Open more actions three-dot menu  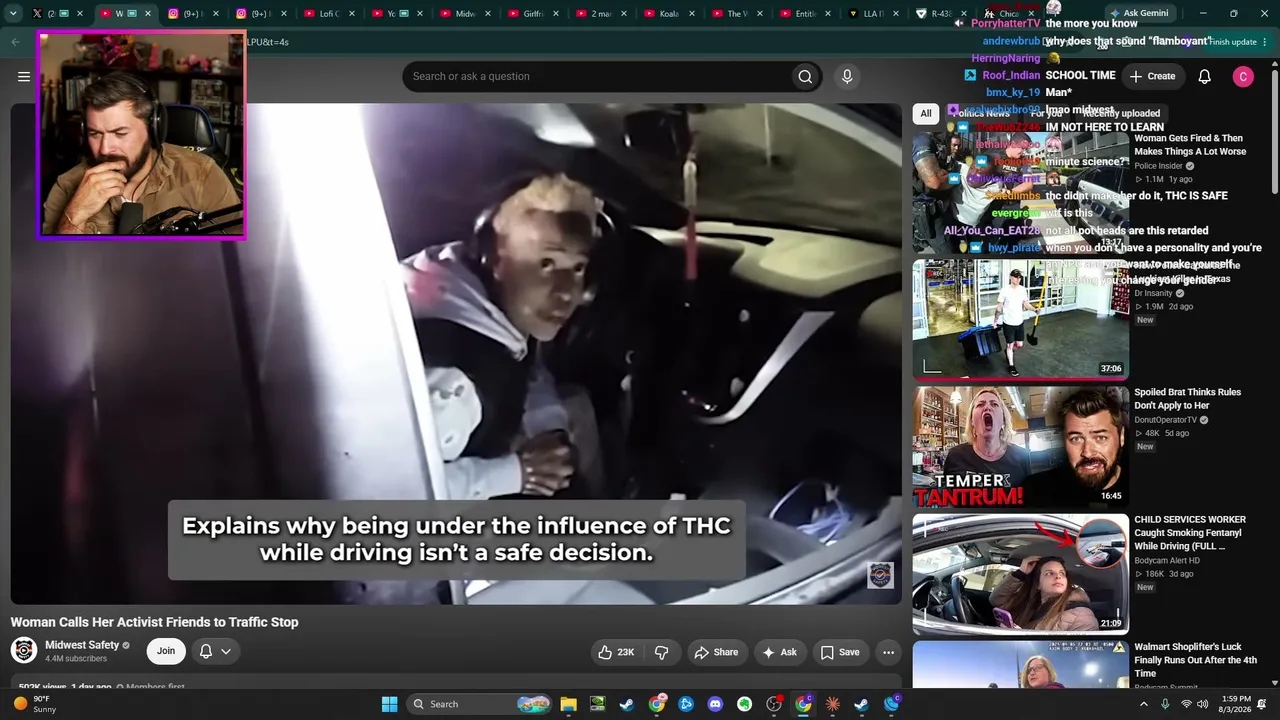pos(888,652)
